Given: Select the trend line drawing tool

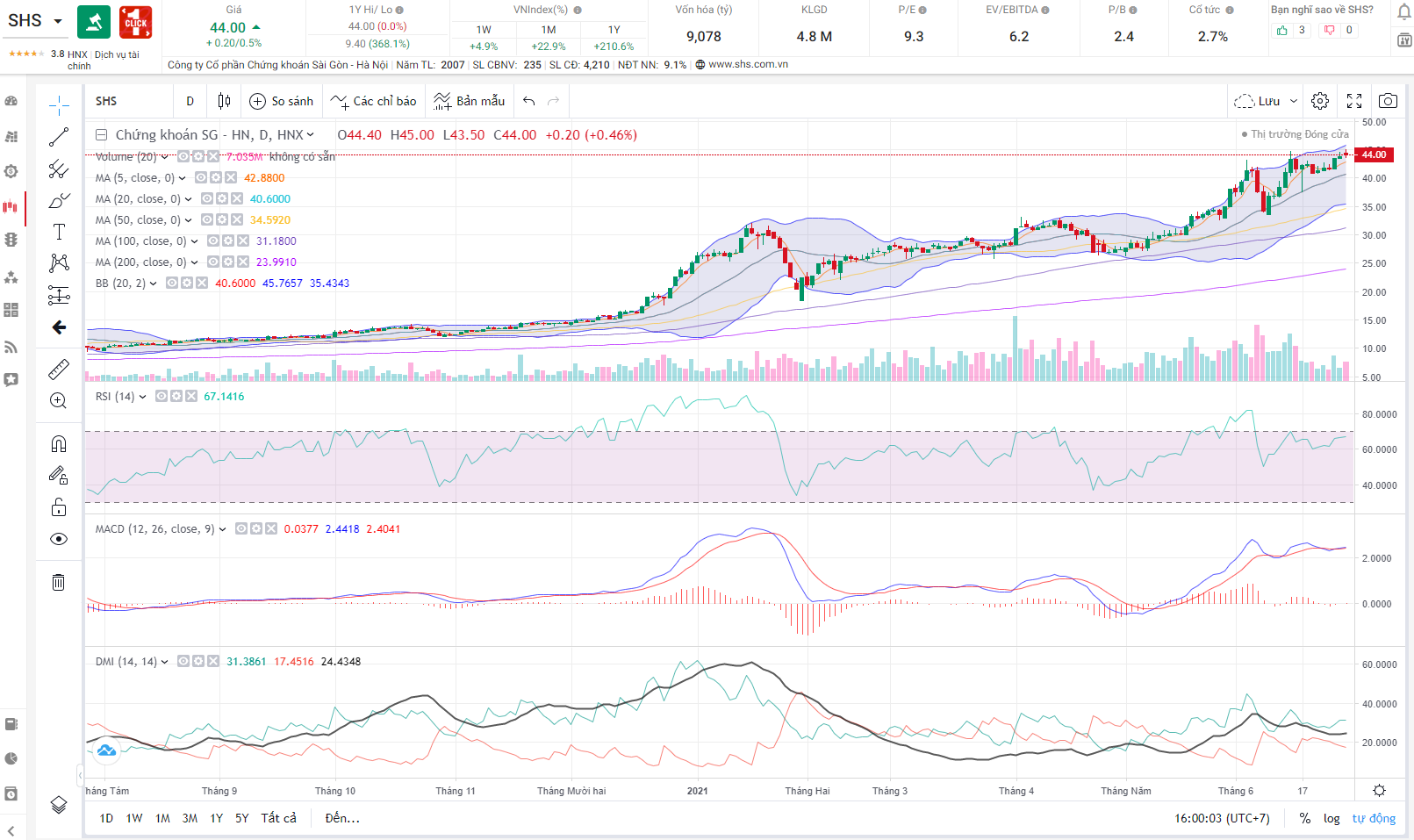Looking at the screenshot, I should coord(59,137).
